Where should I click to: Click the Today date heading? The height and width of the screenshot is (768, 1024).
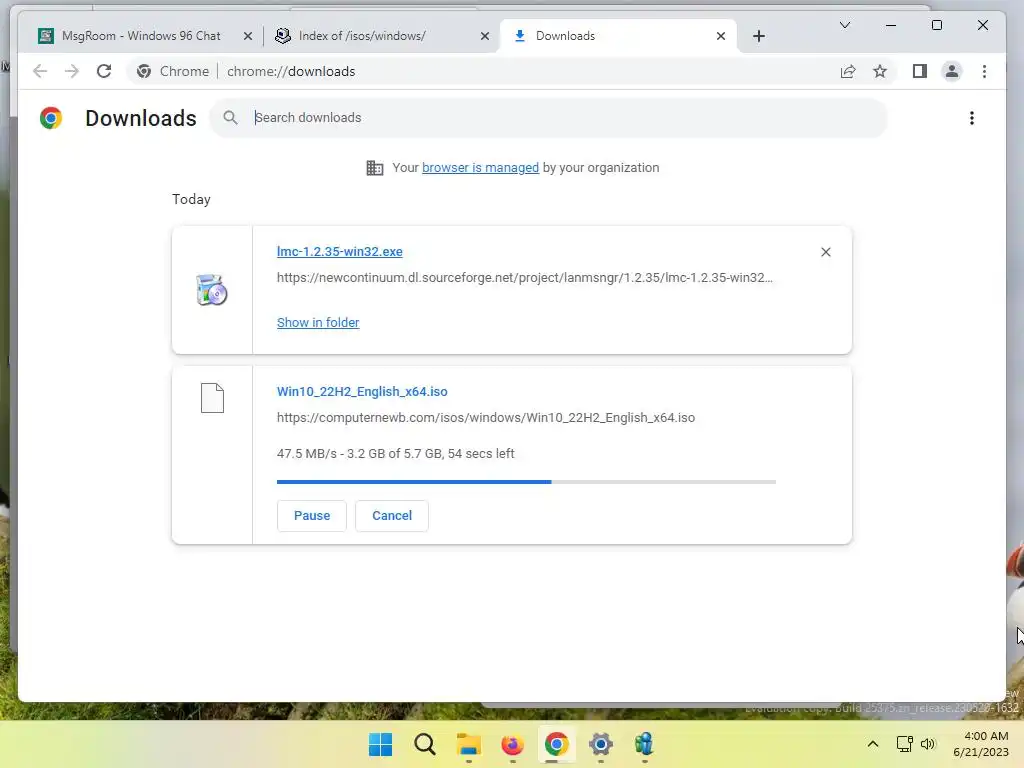[191, 199]
